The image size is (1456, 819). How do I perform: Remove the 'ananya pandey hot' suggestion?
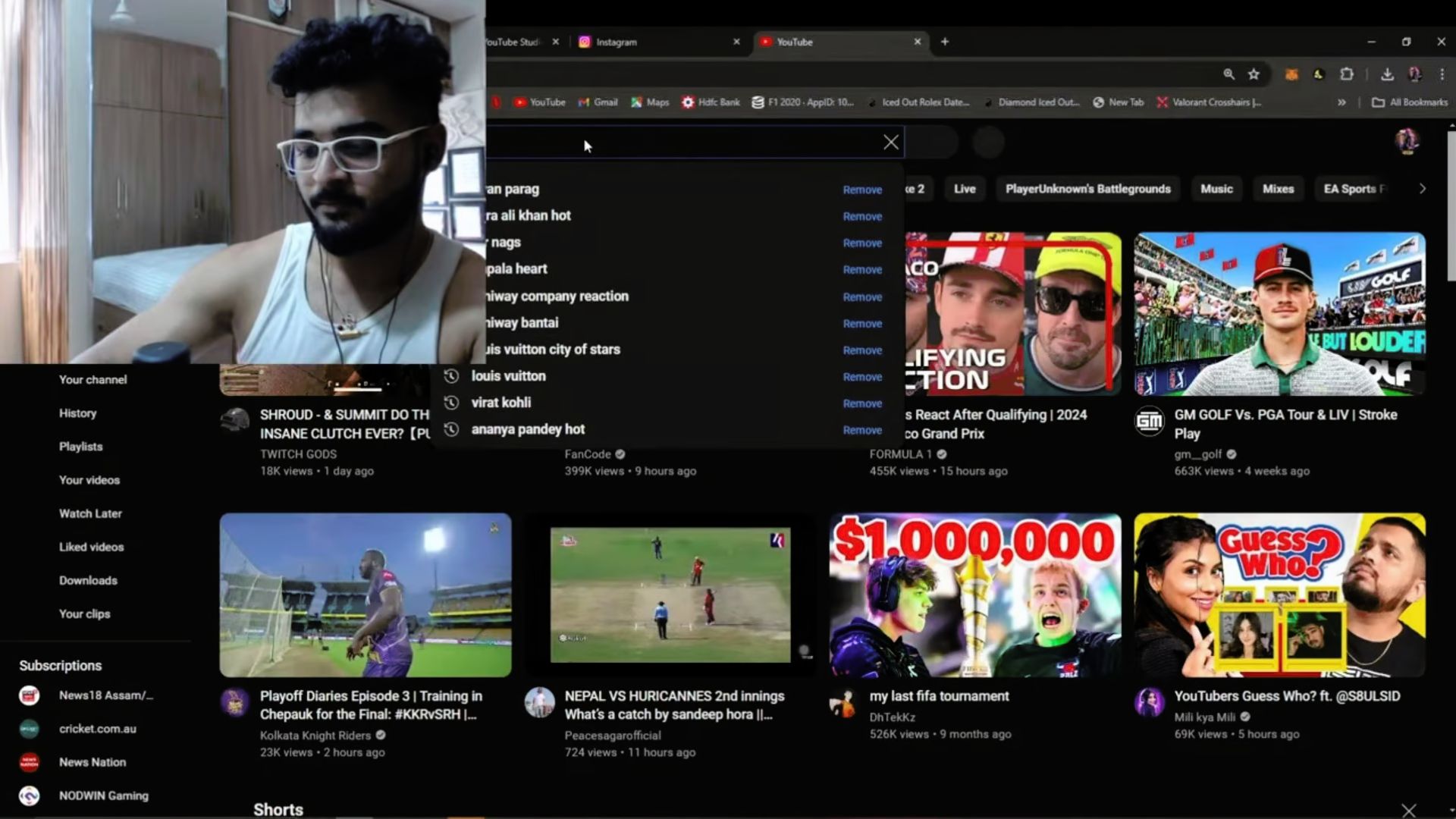click(x=862, y=430)
